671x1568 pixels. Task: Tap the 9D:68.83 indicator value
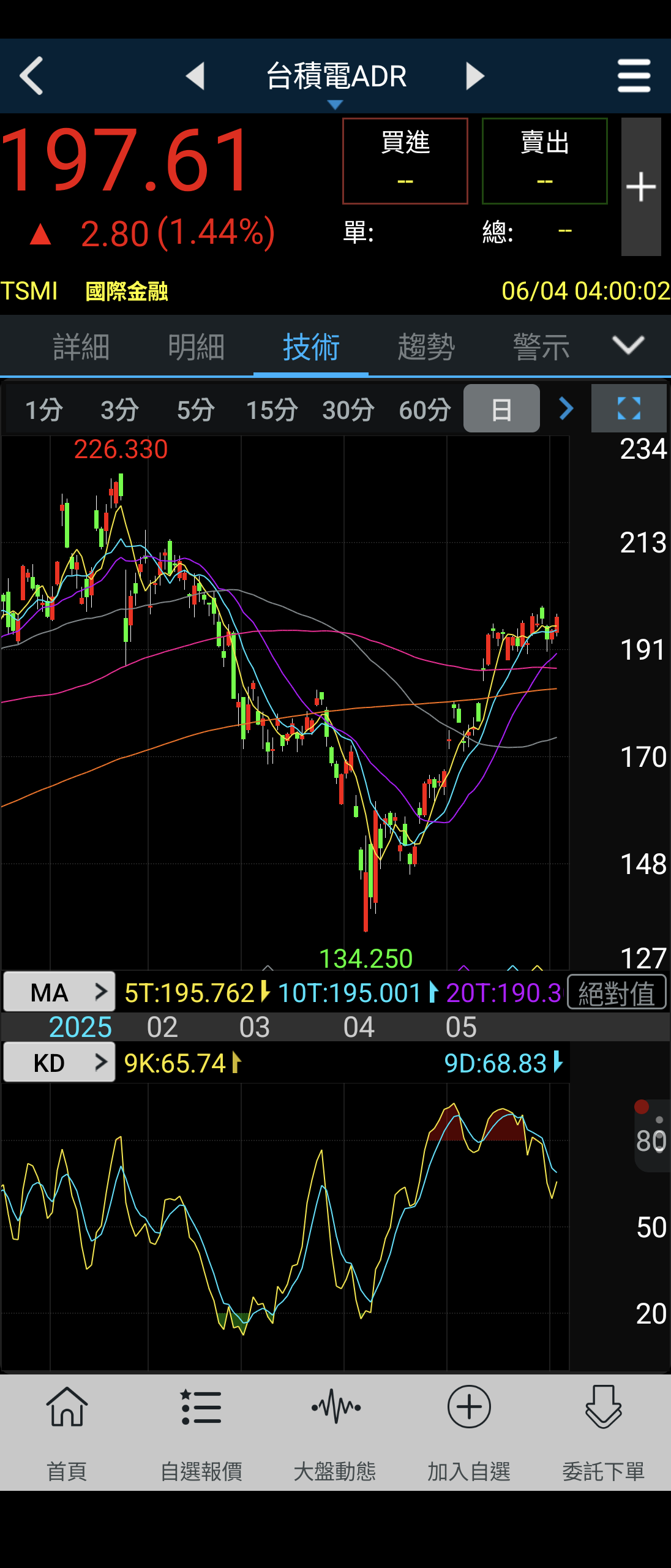pyautogui.click(x=495, y=1063)
